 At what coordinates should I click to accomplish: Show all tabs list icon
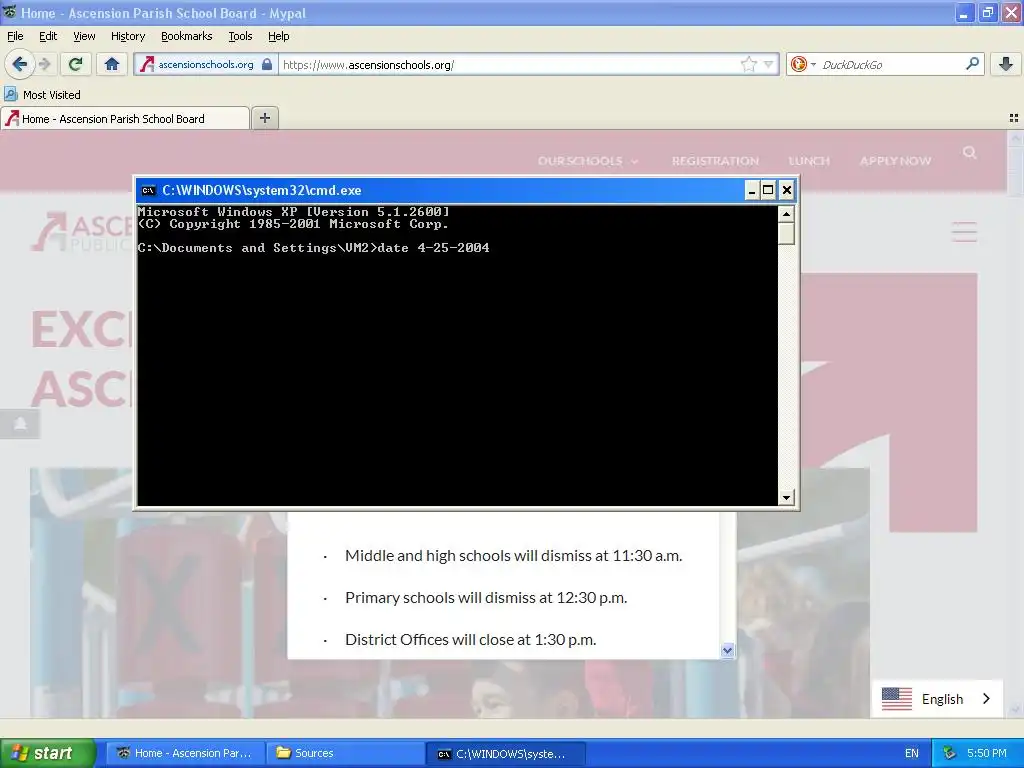coord(1014,118)
